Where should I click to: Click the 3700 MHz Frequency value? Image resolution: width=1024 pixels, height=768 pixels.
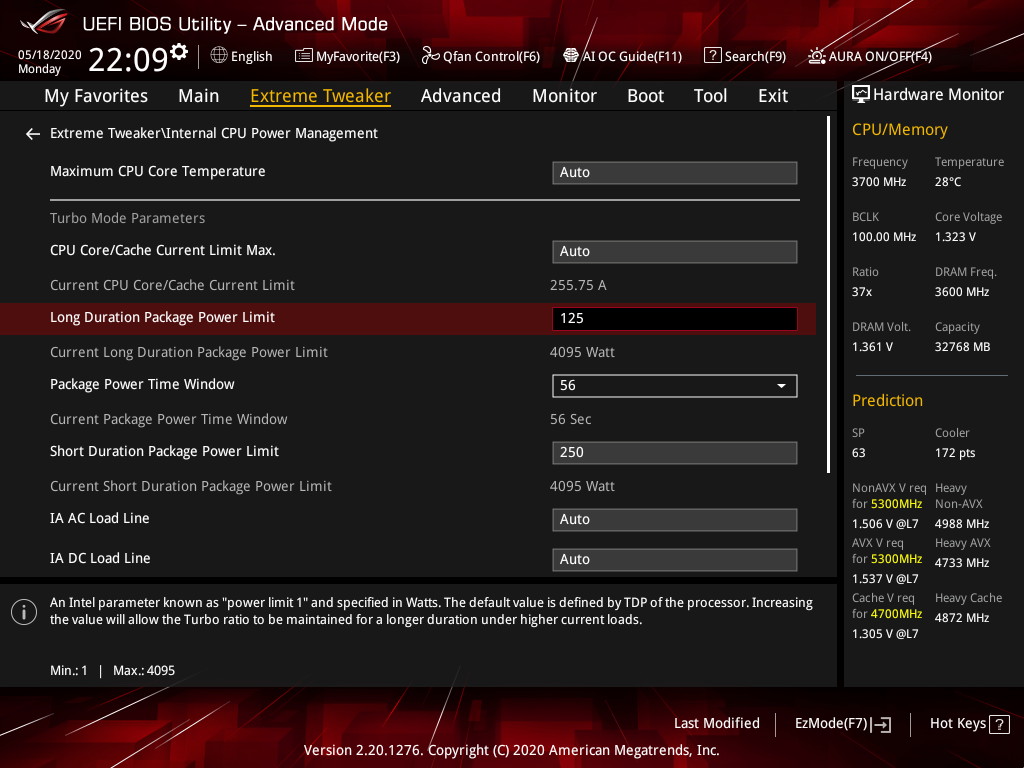[879, 182]
